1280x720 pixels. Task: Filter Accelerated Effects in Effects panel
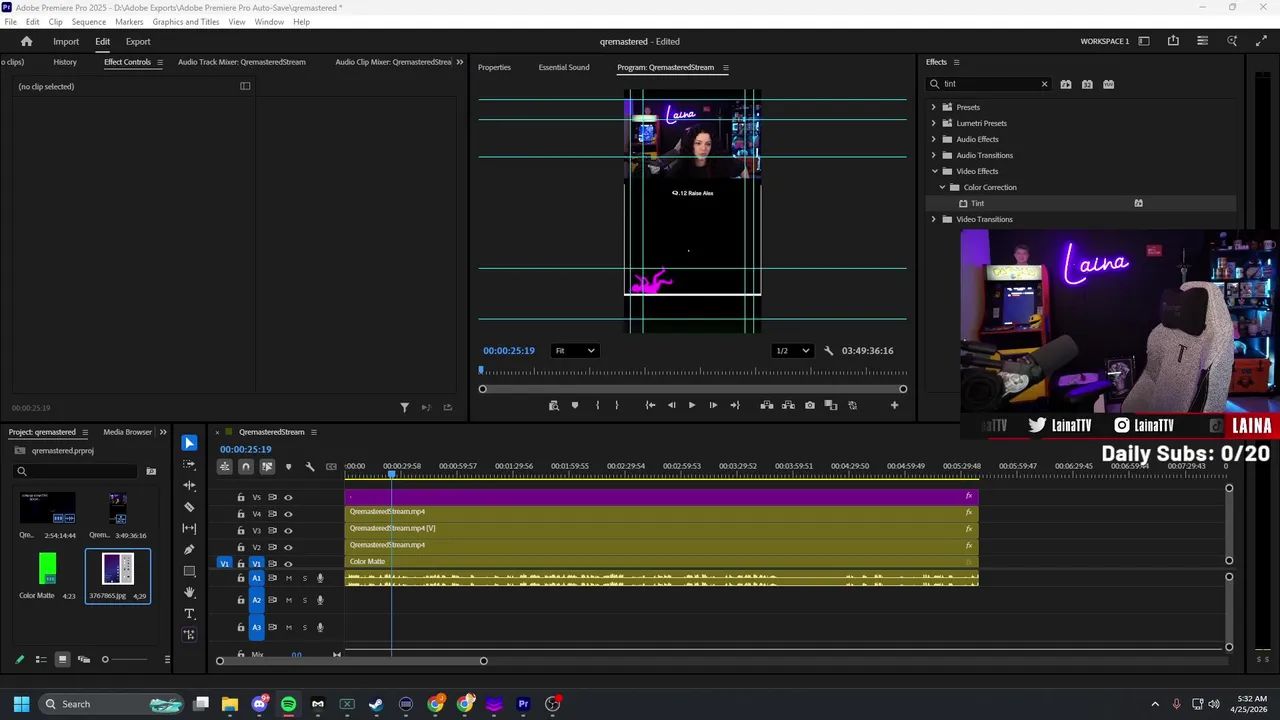click(1066, 84)
